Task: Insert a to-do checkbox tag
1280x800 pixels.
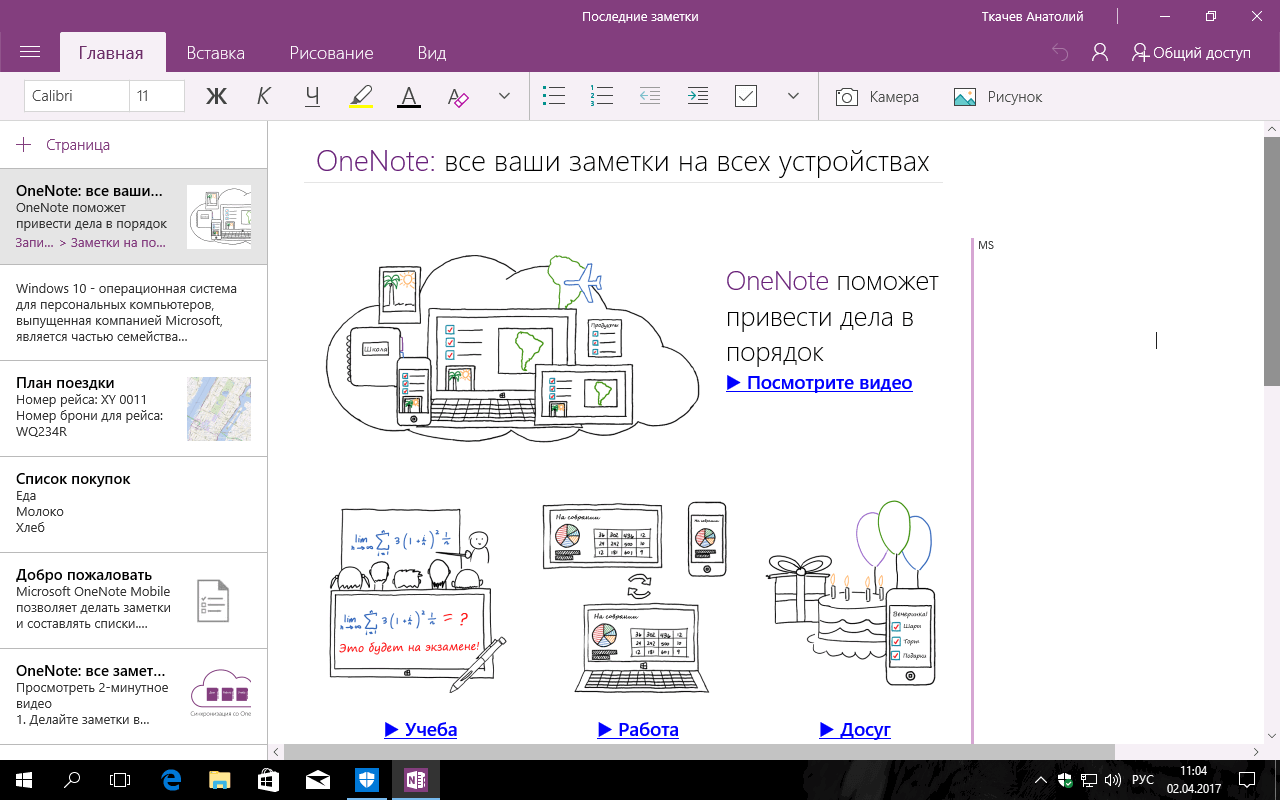Action: click(746, 96)
